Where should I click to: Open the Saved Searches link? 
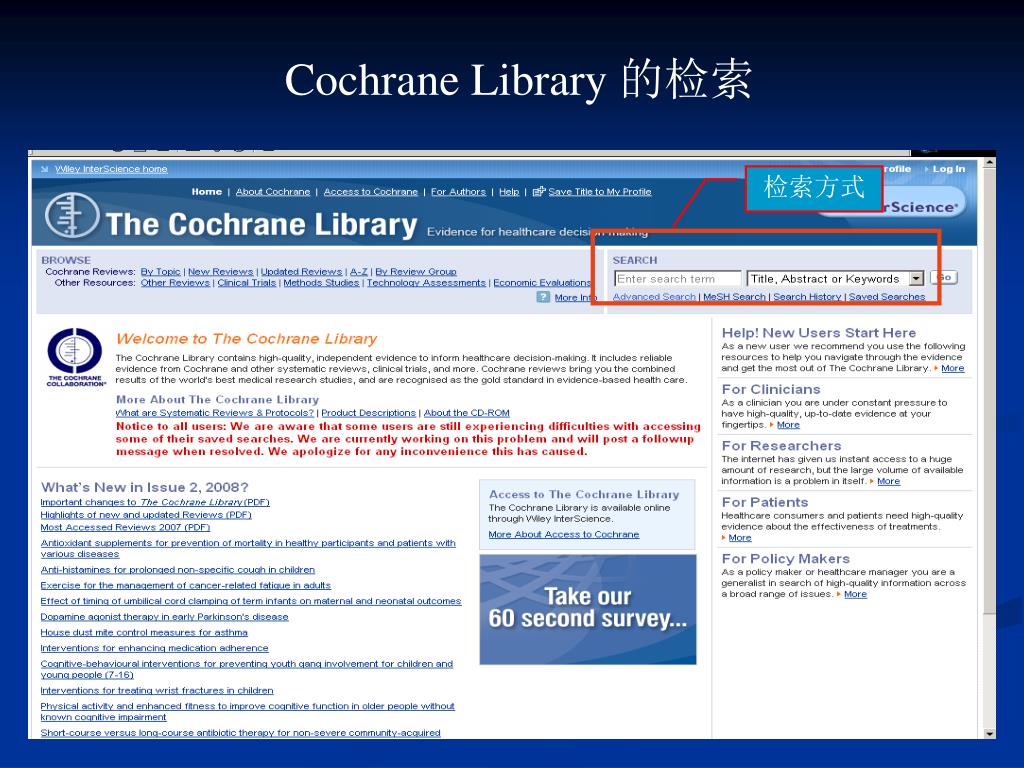pos(887,296)
